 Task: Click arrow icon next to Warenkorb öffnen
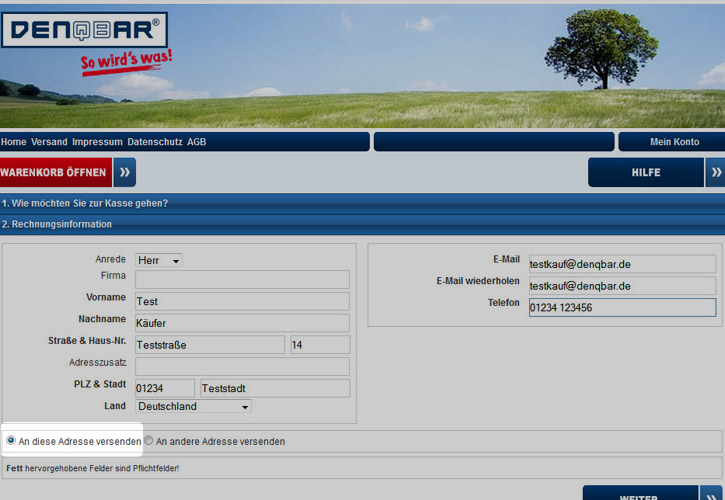124,172
